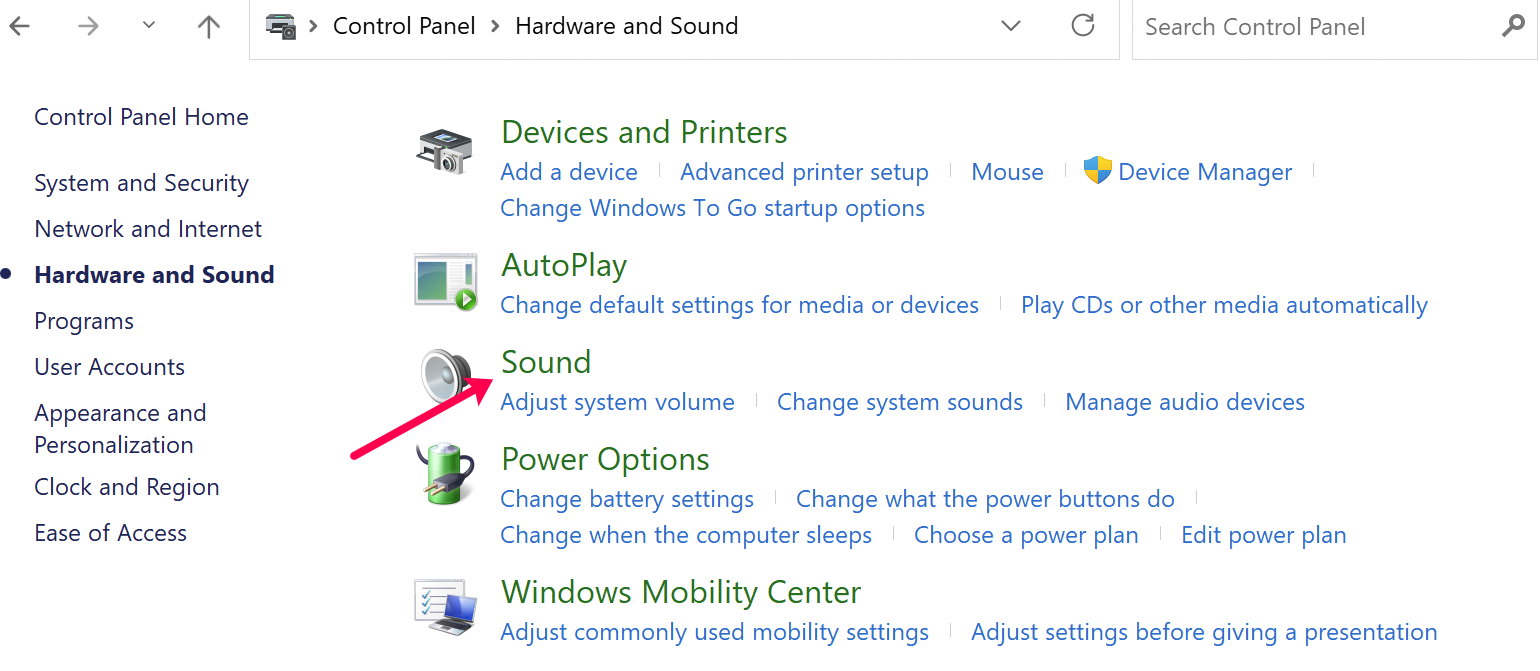Open Device Manager link
Image resolution: width=1540 pixels, height=671 pixels.
click(1204, 172)
